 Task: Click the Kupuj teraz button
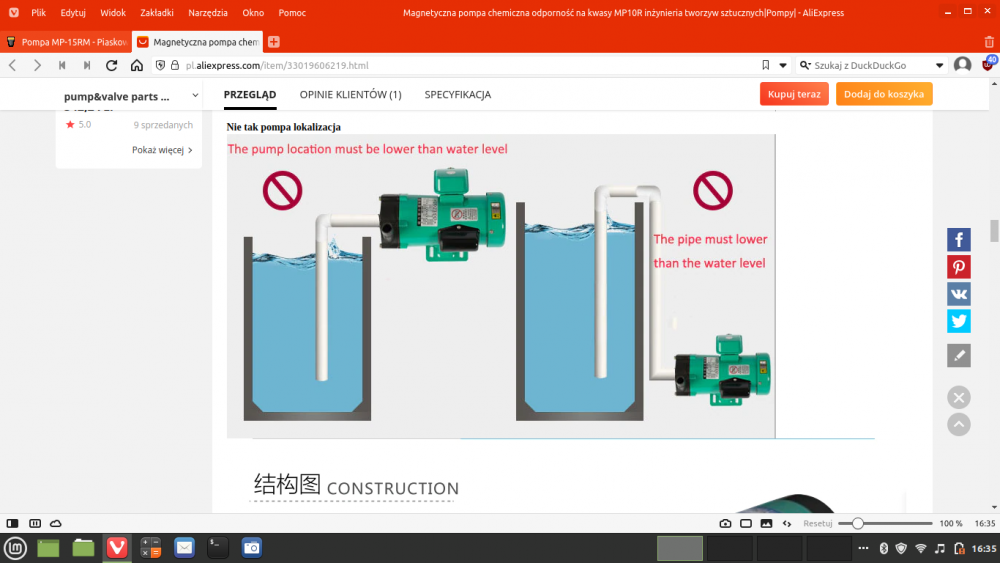pyautogui.click(x=794, y=94)
